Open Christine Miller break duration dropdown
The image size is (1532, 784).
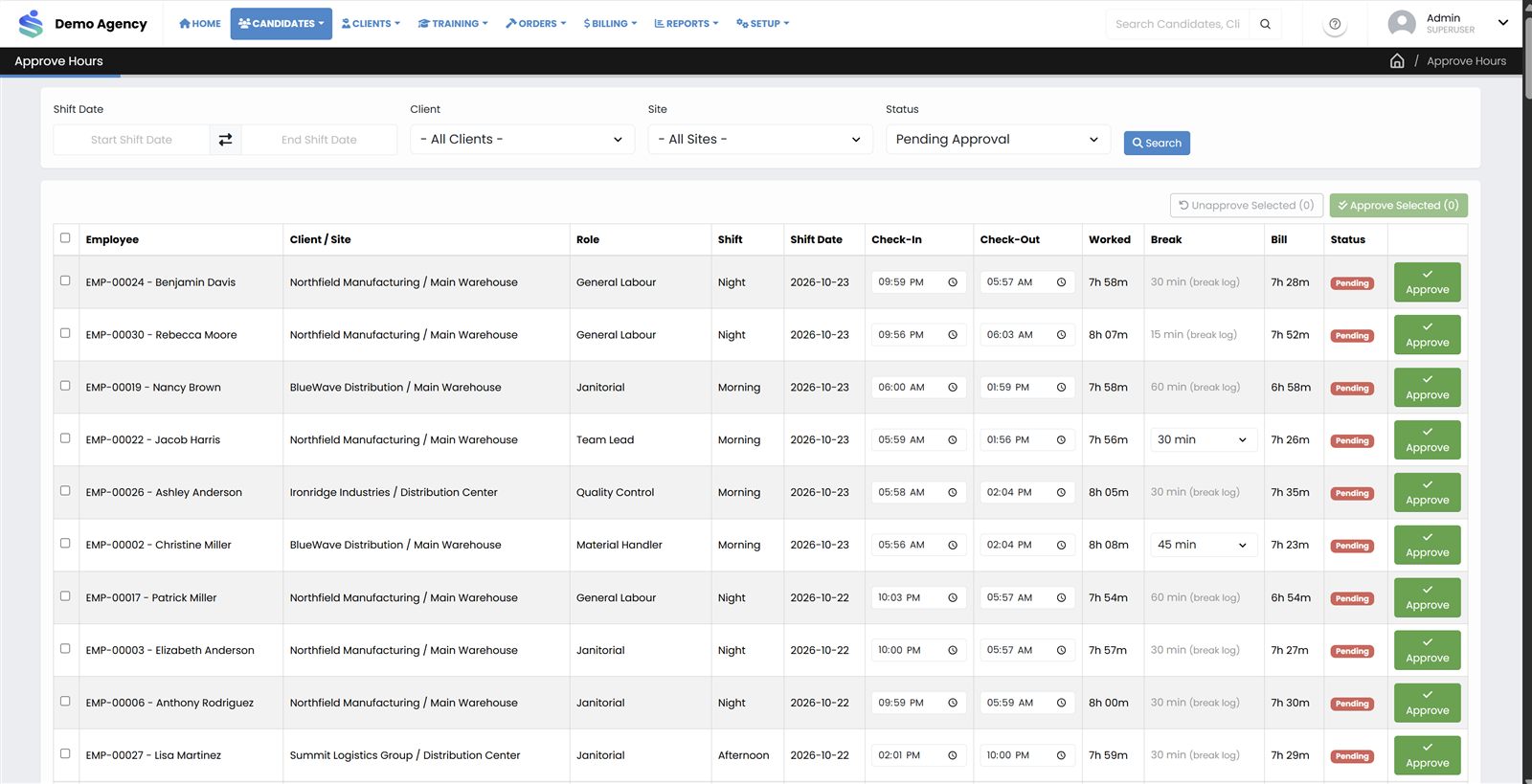[x=1203, y=546]
